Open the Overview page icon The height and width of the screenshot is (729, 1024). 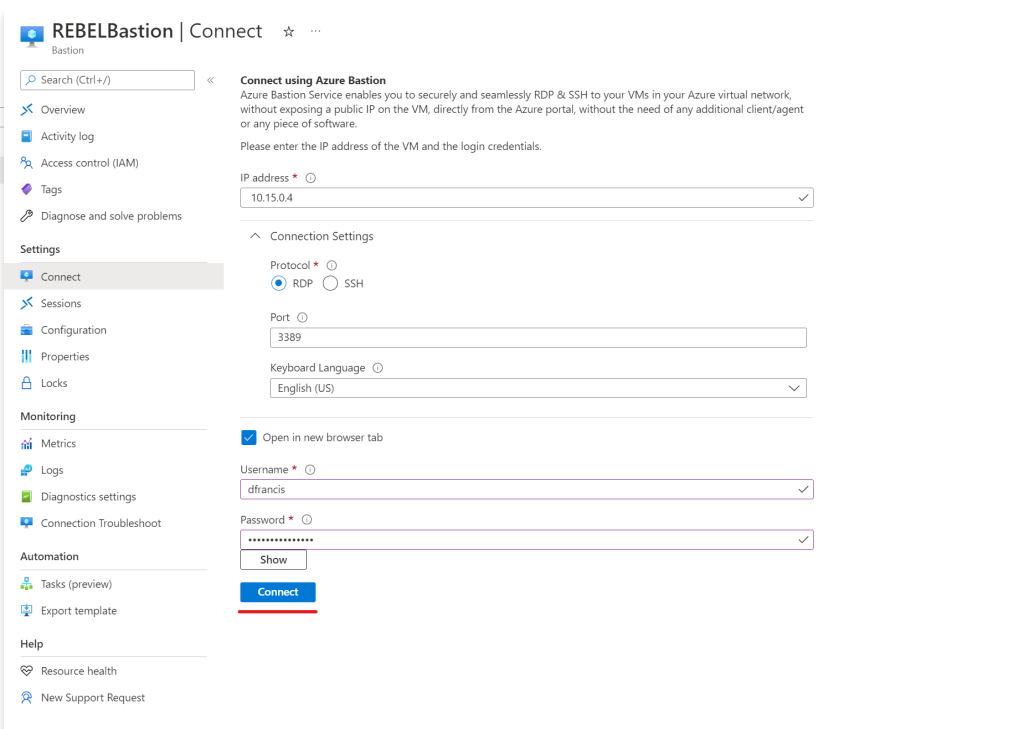(27, 110)
